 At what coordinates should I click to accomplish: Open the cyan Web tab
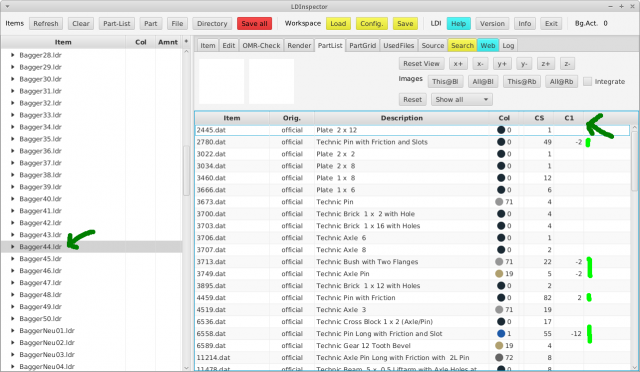click(488, 45)
